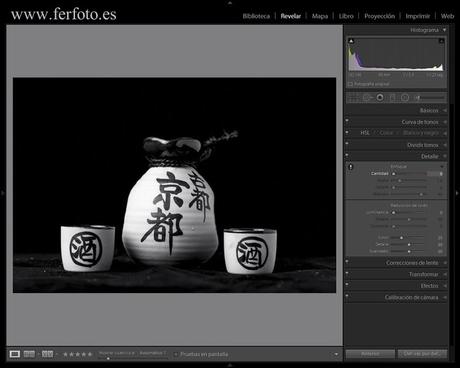The height and width of the screenshot is (368, 460).
Task: Open the Revelar module
Action: tap(291, 16)
